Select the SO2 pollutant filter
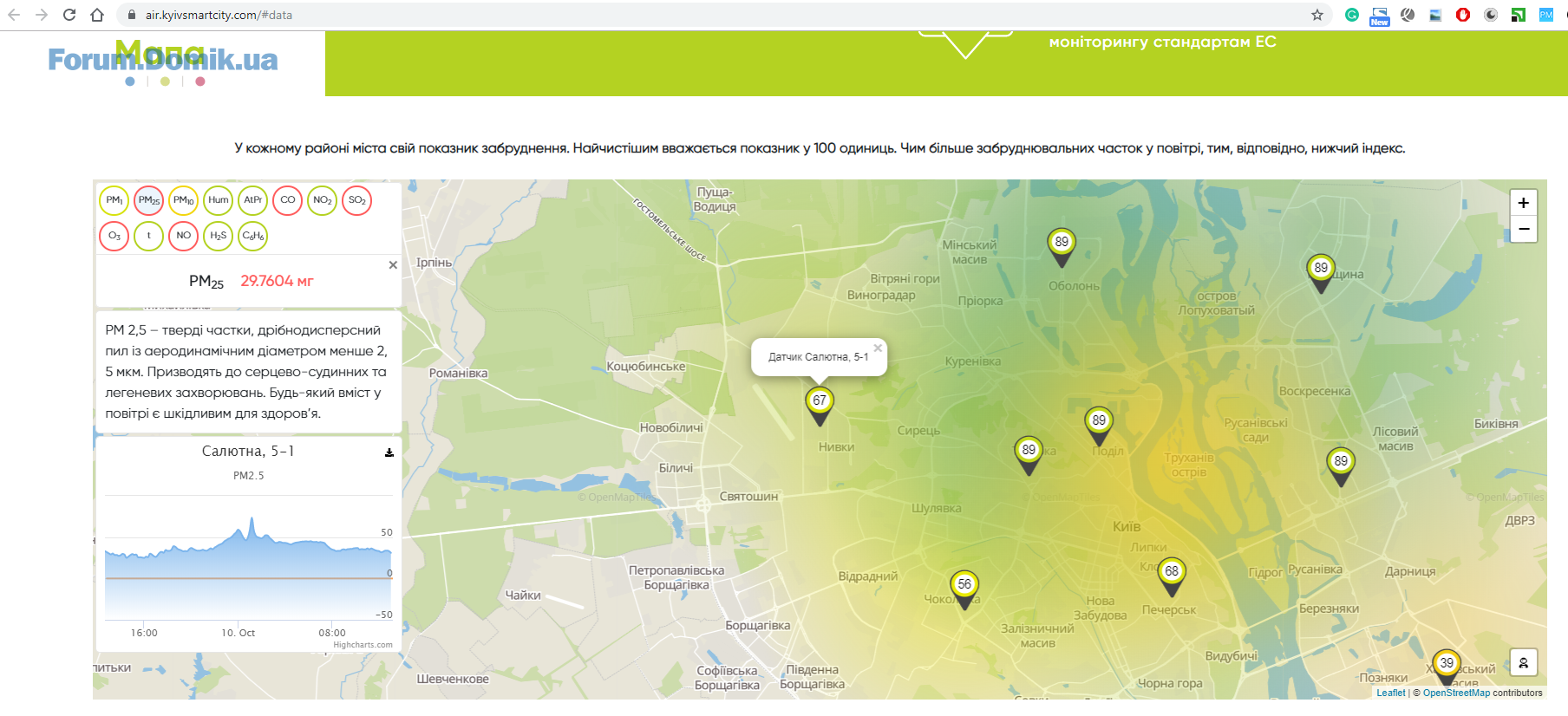The height and width of the screenshot is (716, 1568). tap(356, 200)
